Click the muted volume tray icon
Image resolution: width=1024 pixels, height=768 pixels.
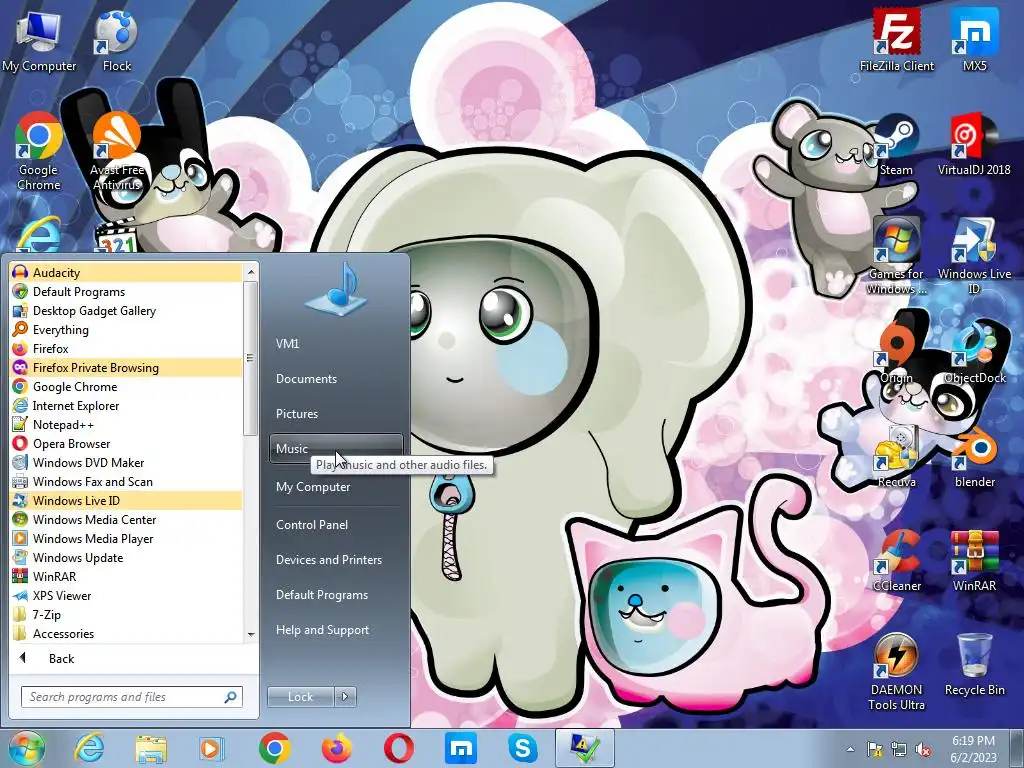click(x=923, y=750)
